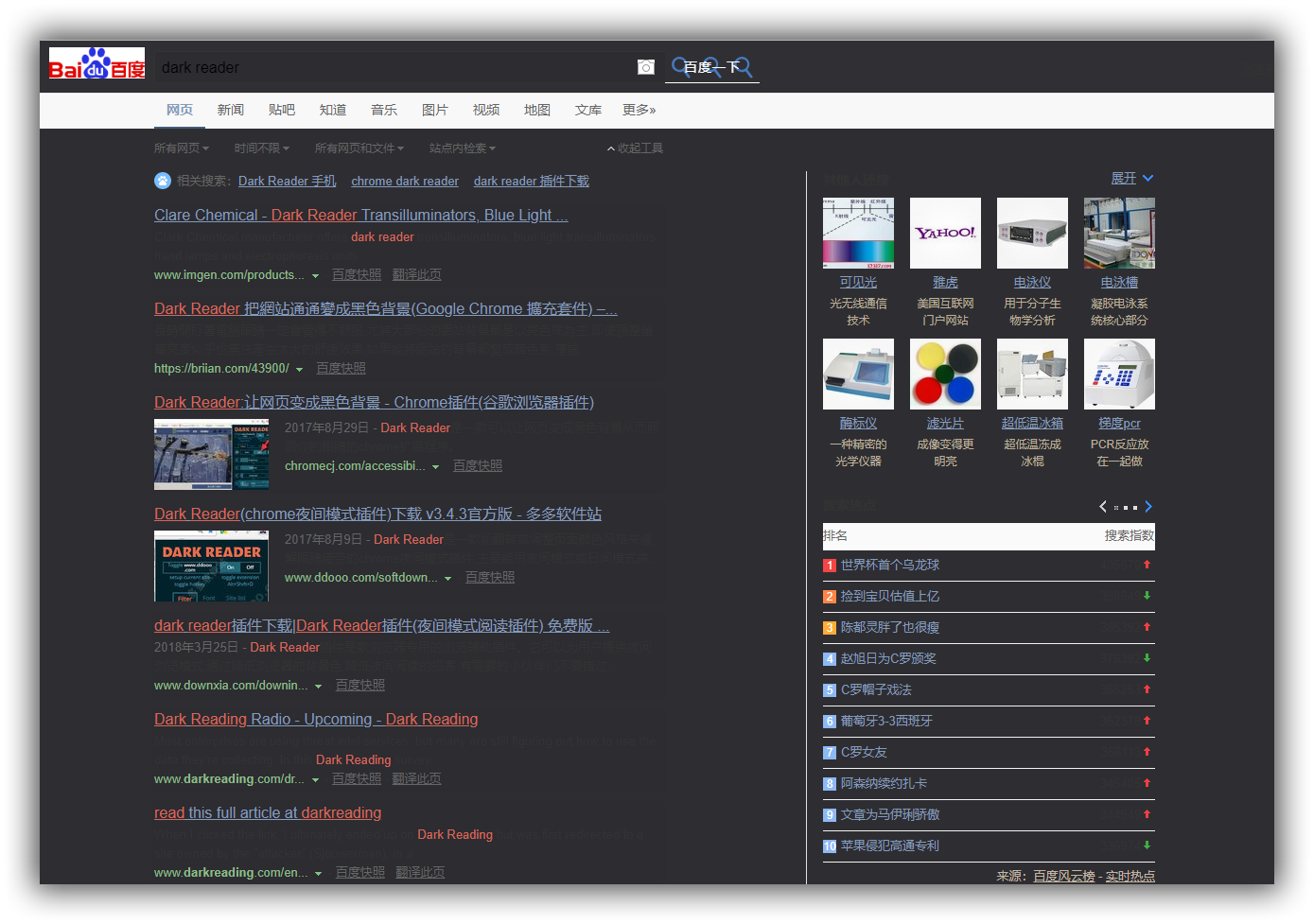Image resolution: width=1314 pixels, height=924 pixels.
Task: Open the 可见光 spectrum thumbnail
Action: (858, 234)
